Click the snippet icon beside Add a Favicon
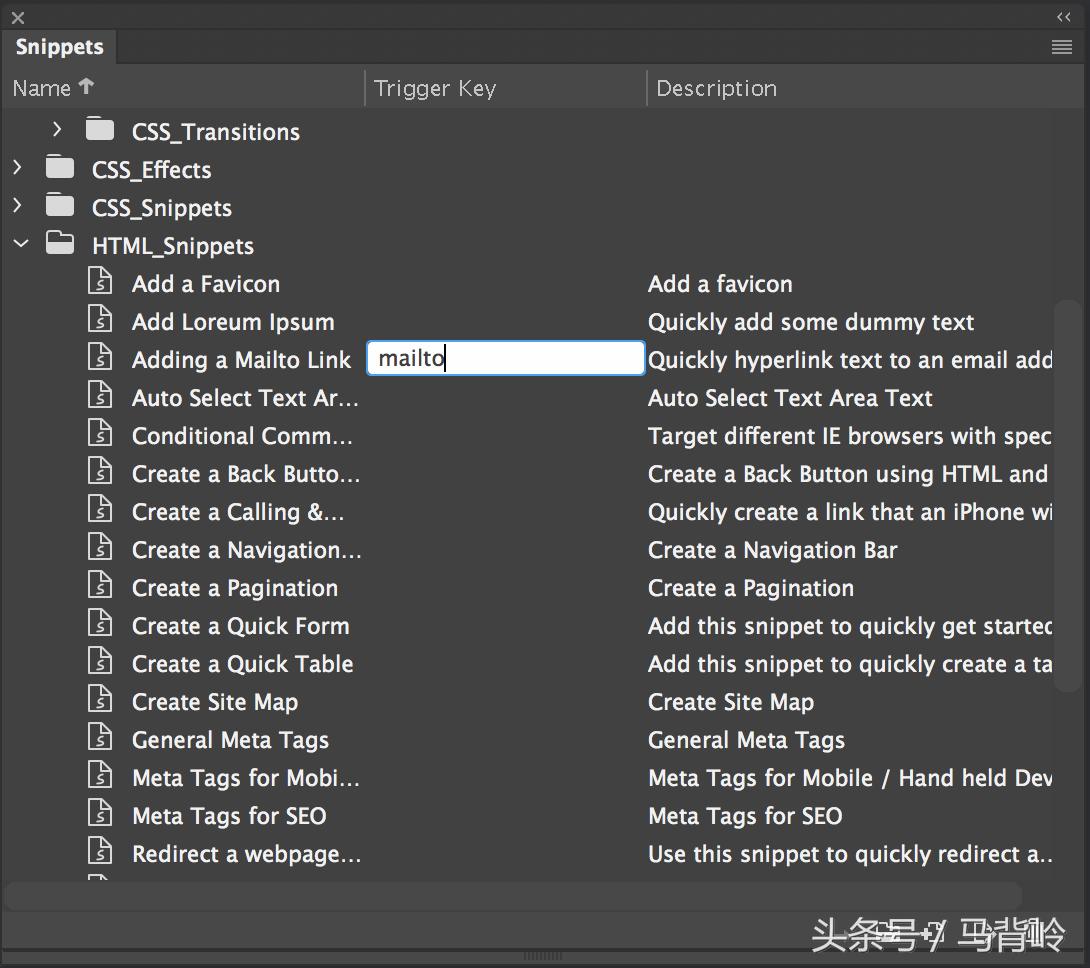Image resolution: width=1090 pixels, height=968 pixels. tap(100, 281)
